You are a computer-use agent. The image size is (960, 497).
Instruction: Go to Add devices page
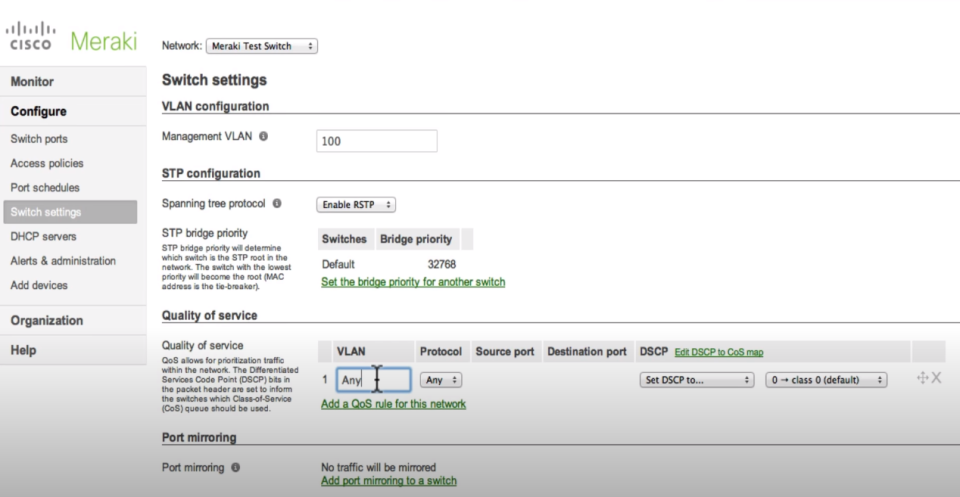(x=39, y=285)
